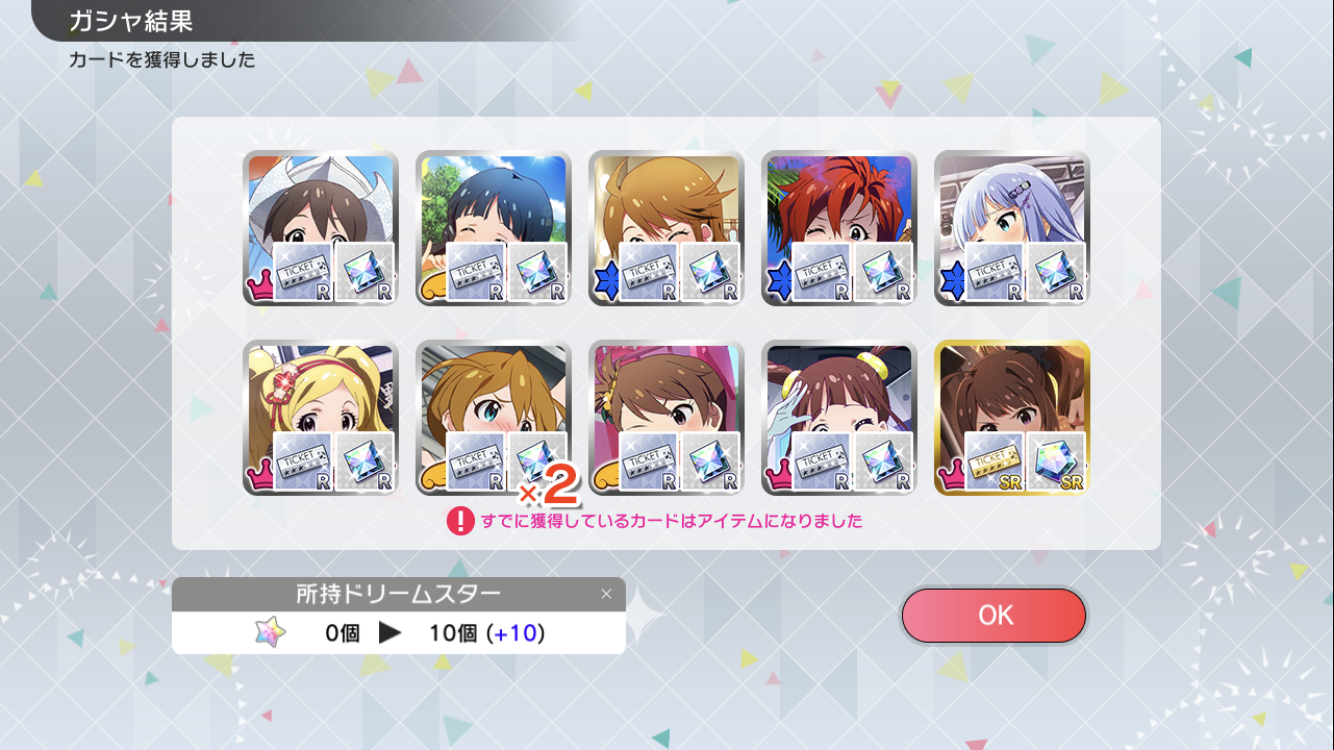Select the blonde girl with headband card
Viewport: 1334px width, 750px height.
[320, 418]
